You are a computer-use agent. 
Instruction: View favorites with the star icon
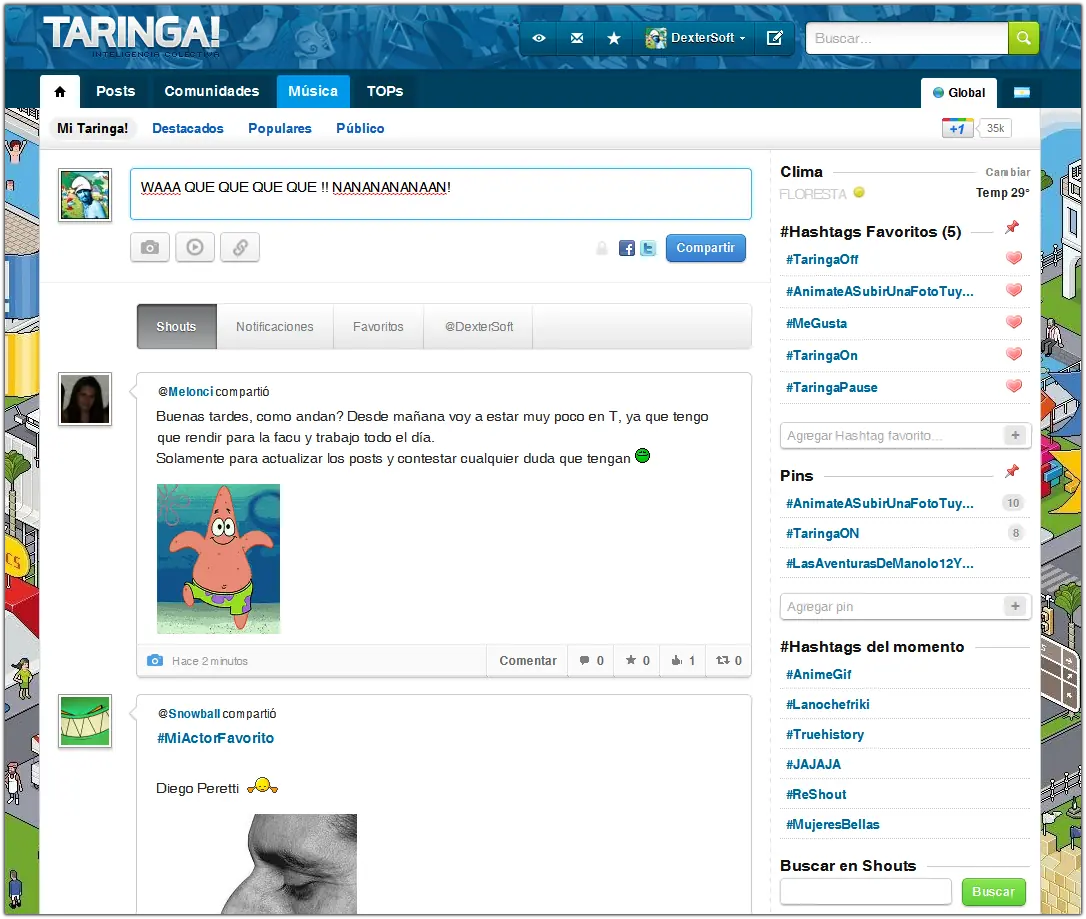click(x=614, y=38)
